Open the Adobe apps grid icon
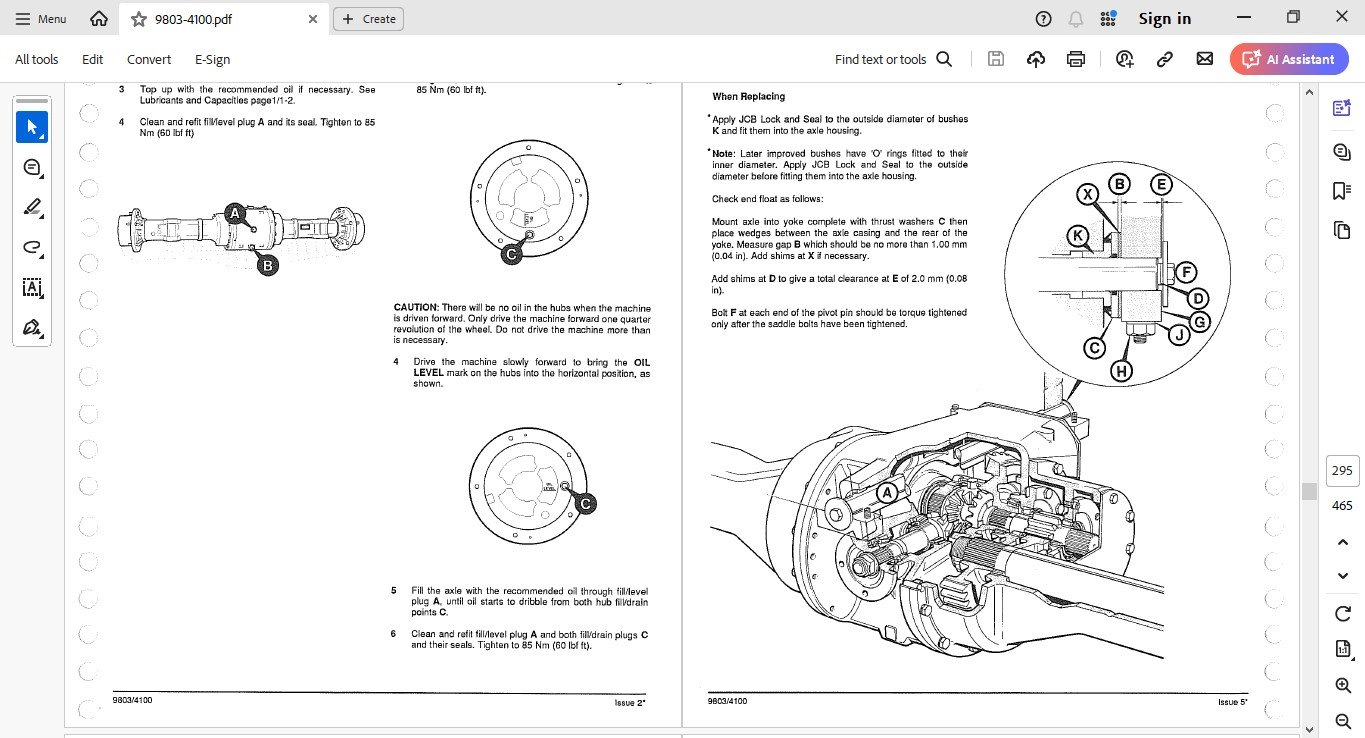The height and width of the screenshot is (738, 1365). (1108, 19)
